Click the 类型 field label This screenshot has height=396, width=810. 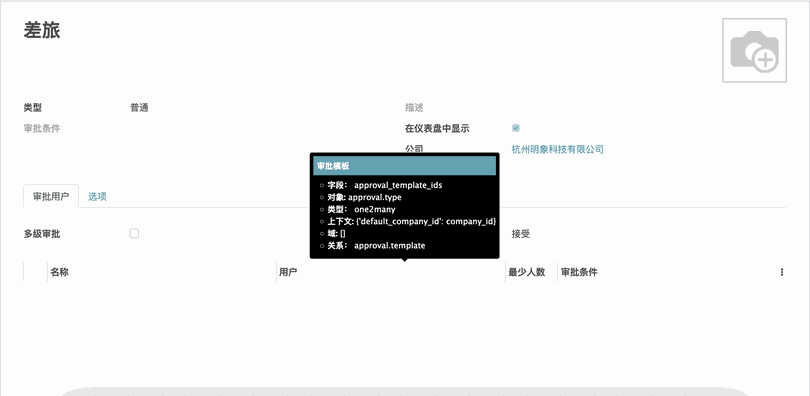point(33,108)
